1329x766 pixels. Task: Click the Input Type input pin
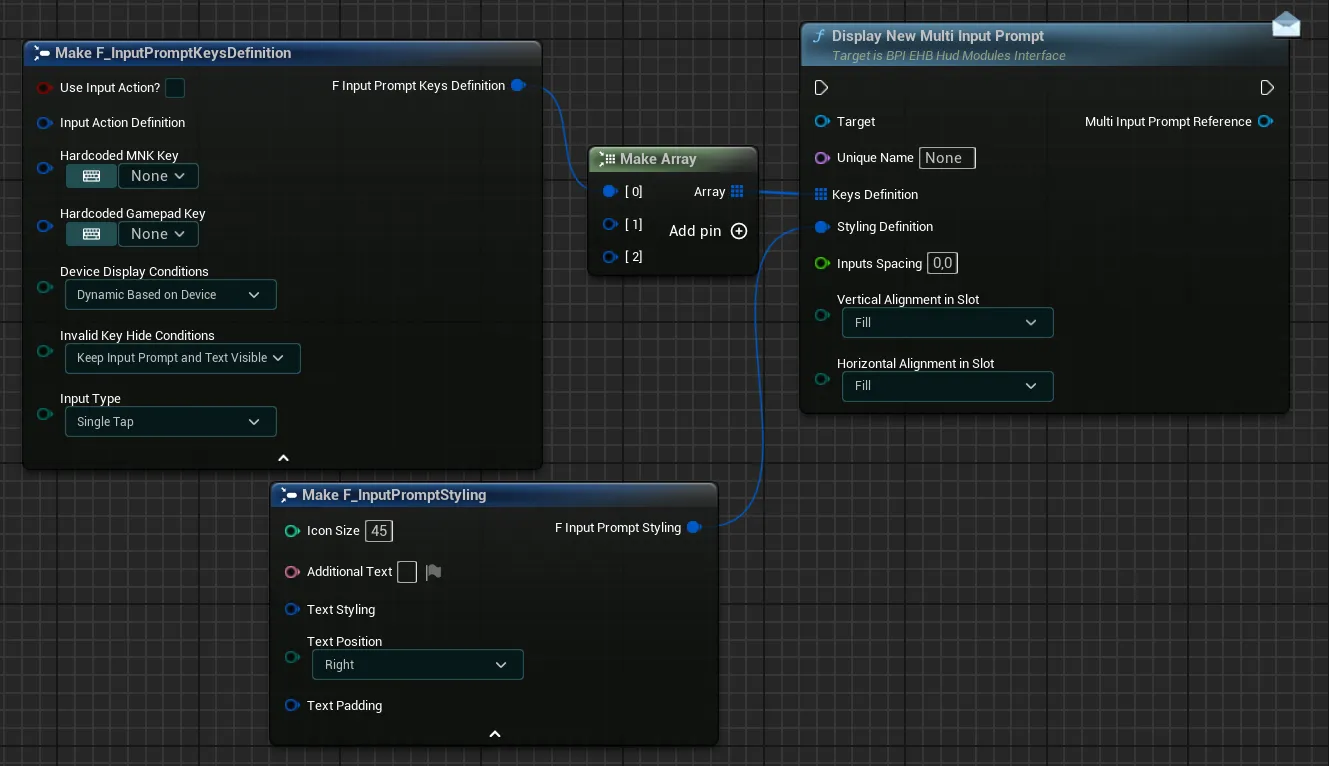coord(44,414)
